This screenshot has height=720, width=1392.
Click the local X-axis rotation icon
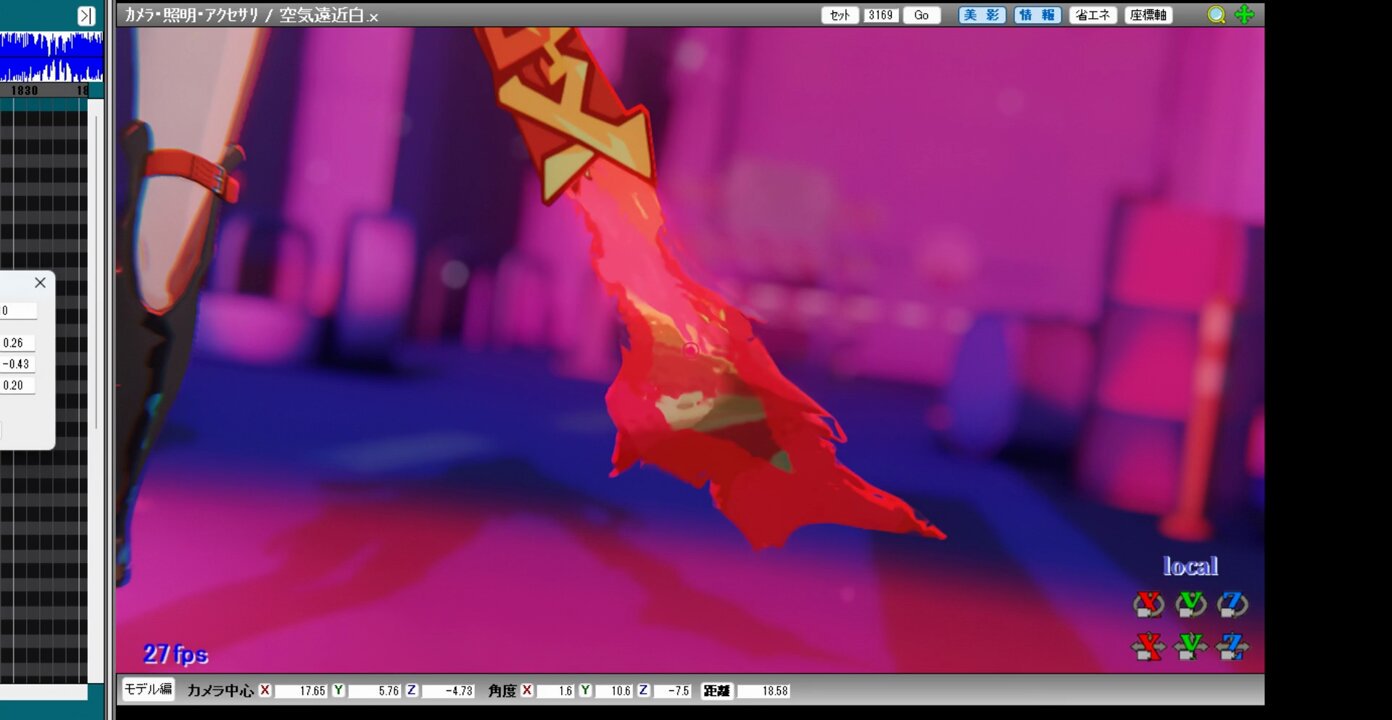pos(1149,605)
